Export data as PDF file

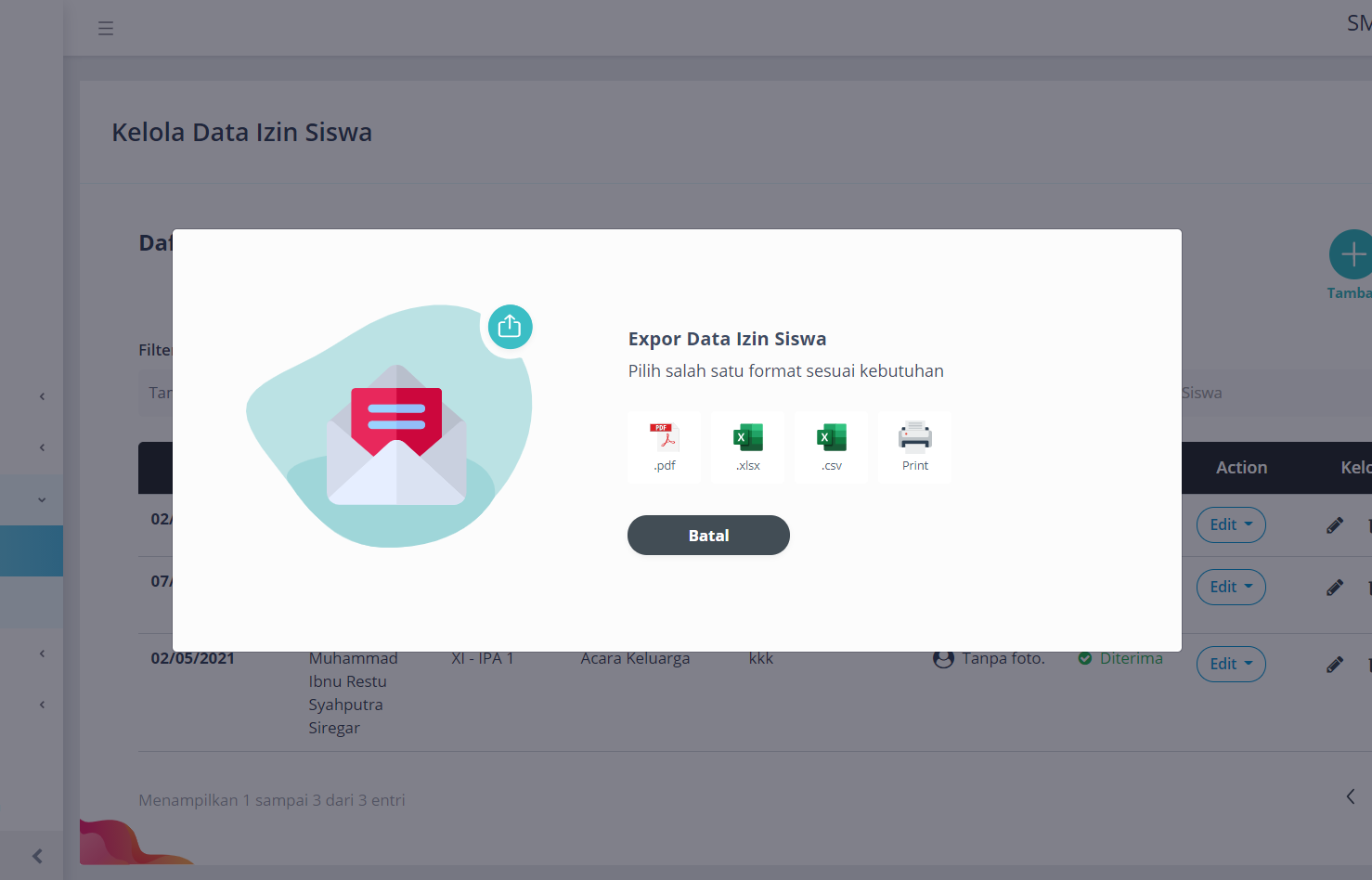[664, 446]
